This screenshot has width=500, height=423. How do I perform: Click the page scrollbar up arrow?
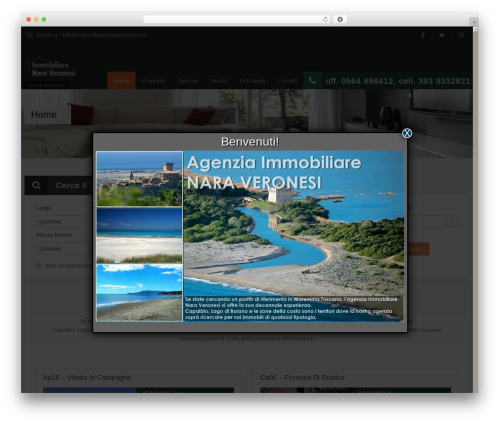coord(476,30)
